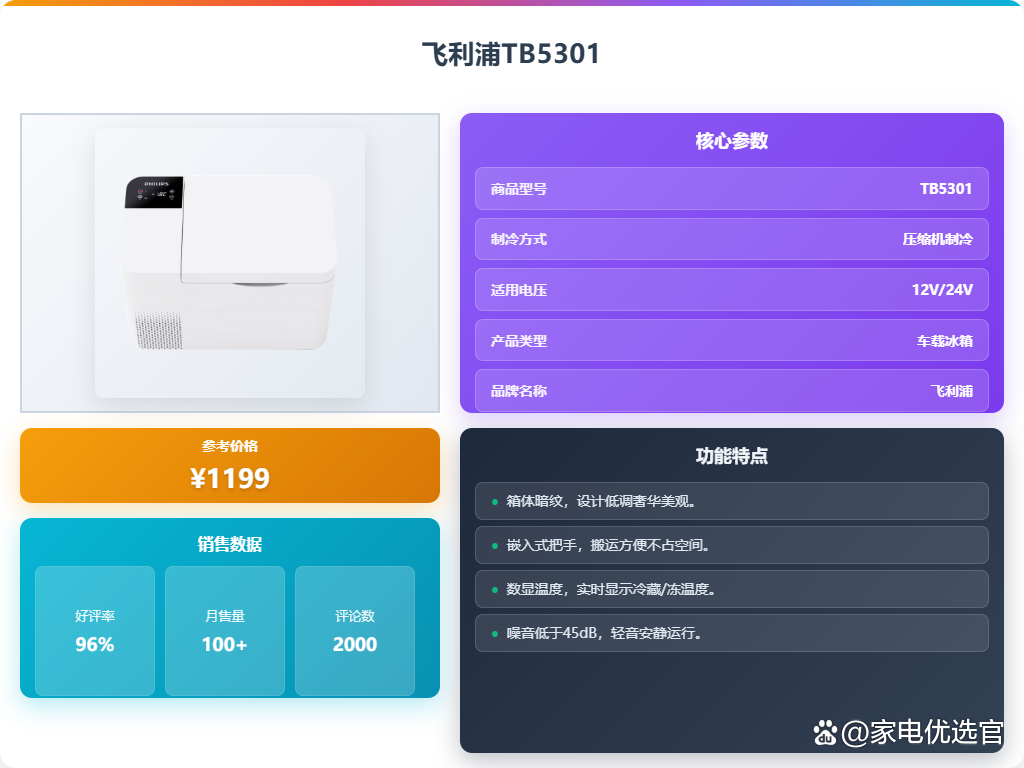Image resolution: width=1024 pixels, height=768 pixels.
Task: Click the green bullet beside 噪音低于45dB feature
Action: pyautogui.click(x=494, y=633)
